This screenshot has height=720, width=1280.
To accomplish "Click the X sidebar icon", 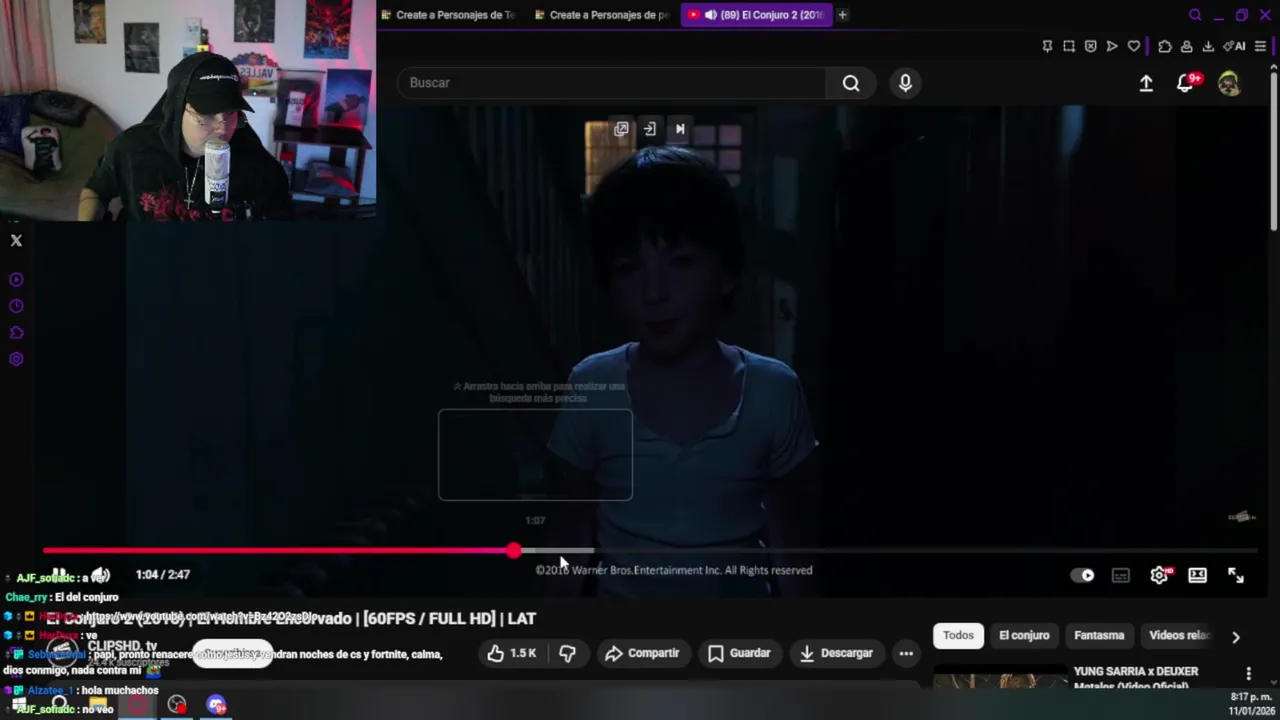I will click(16, 240).
